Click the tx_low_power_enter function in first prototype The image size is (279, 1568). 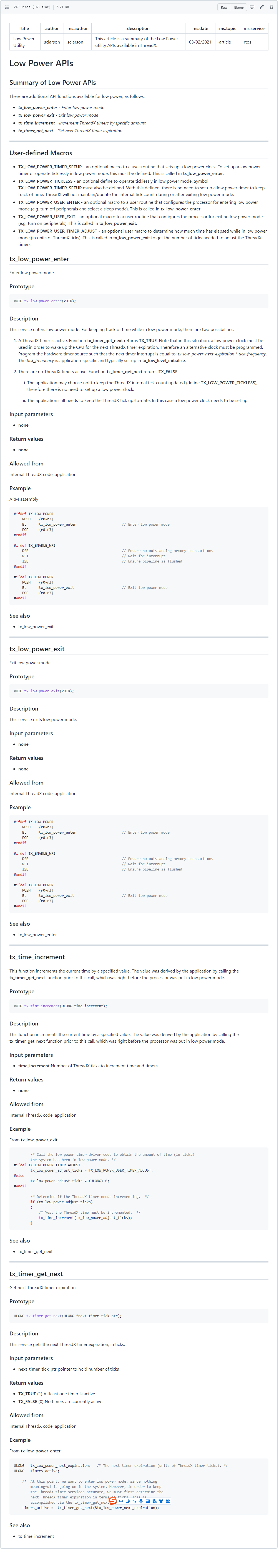(43, 301)
